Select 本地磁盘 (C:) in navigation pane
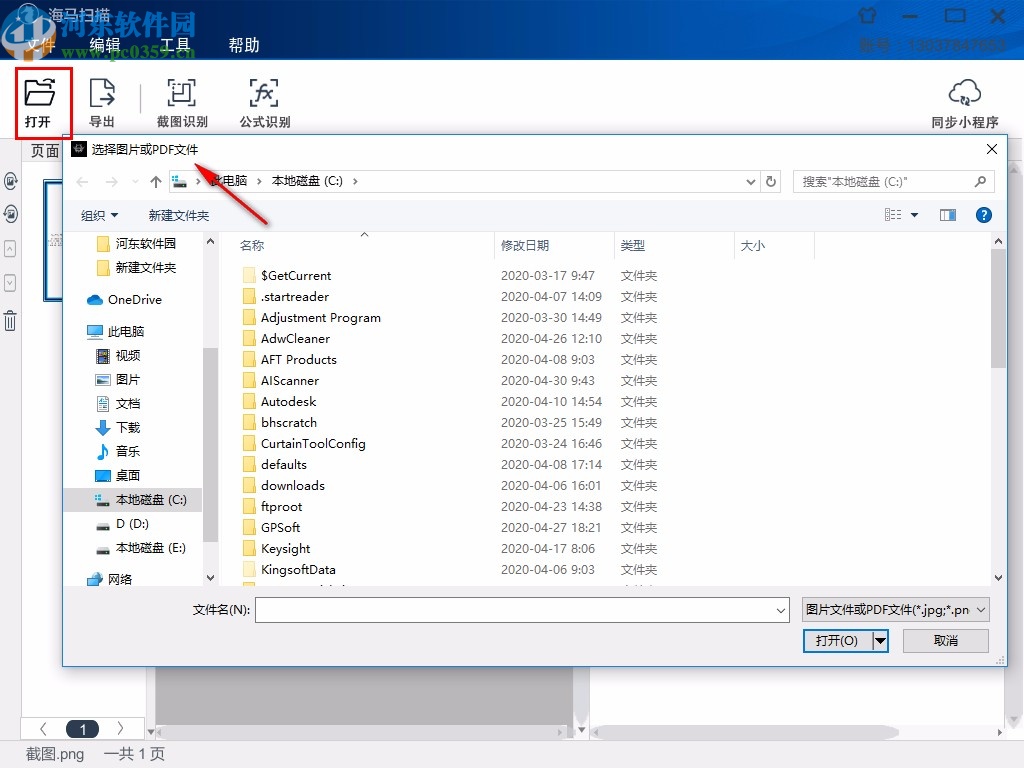This screenshot has height=768, width=1024. coord(133,500)
